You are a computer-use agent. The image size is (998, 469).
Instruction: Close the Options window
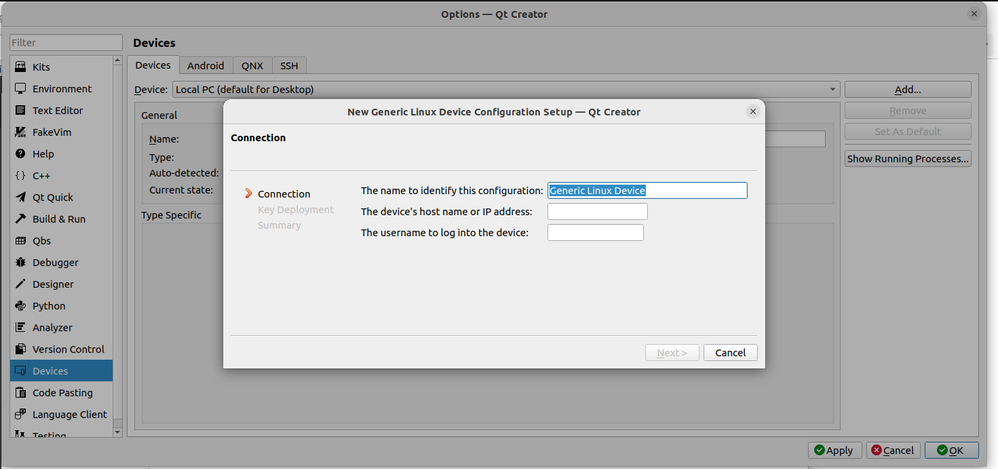click(974, 13)
